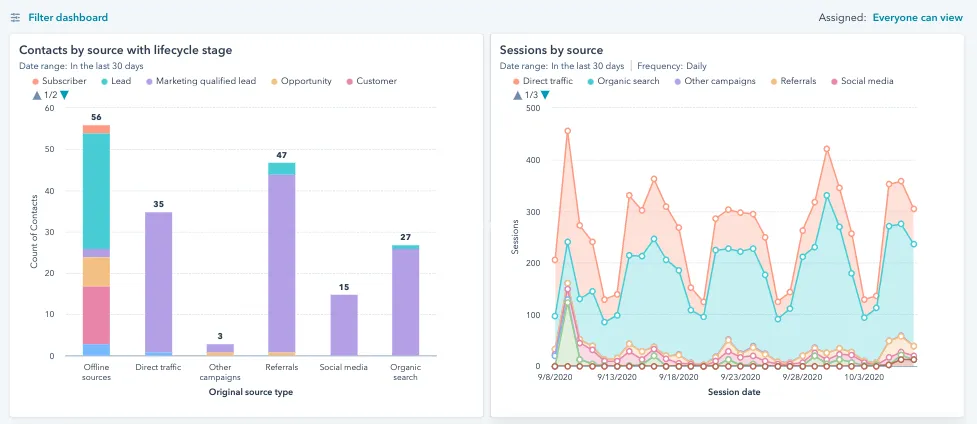Toggle Social media legend in Sessions chart

[x=862, y=81]
